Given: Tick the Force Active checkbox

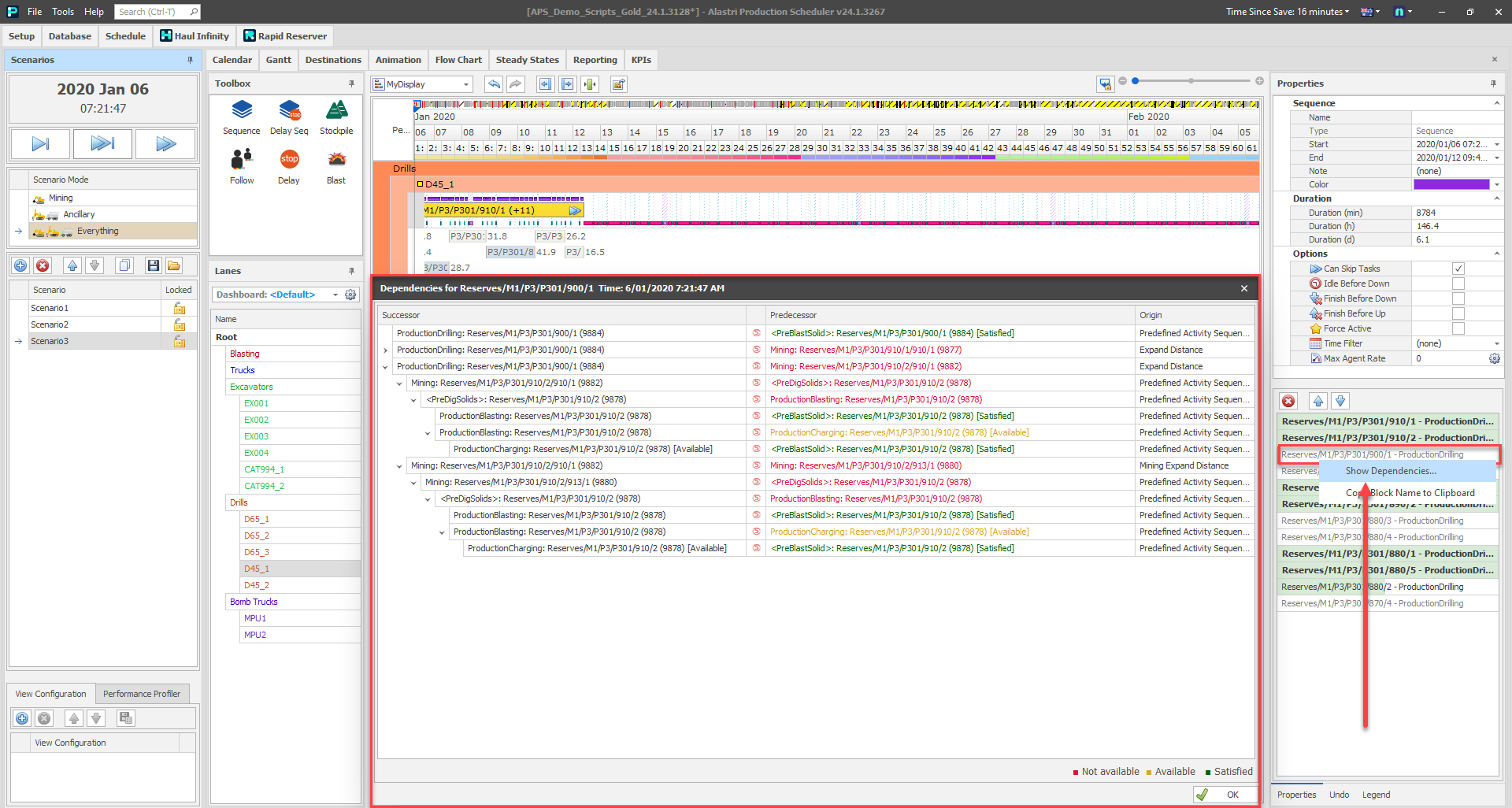Looking at the screenshot, I should 1458,328.
